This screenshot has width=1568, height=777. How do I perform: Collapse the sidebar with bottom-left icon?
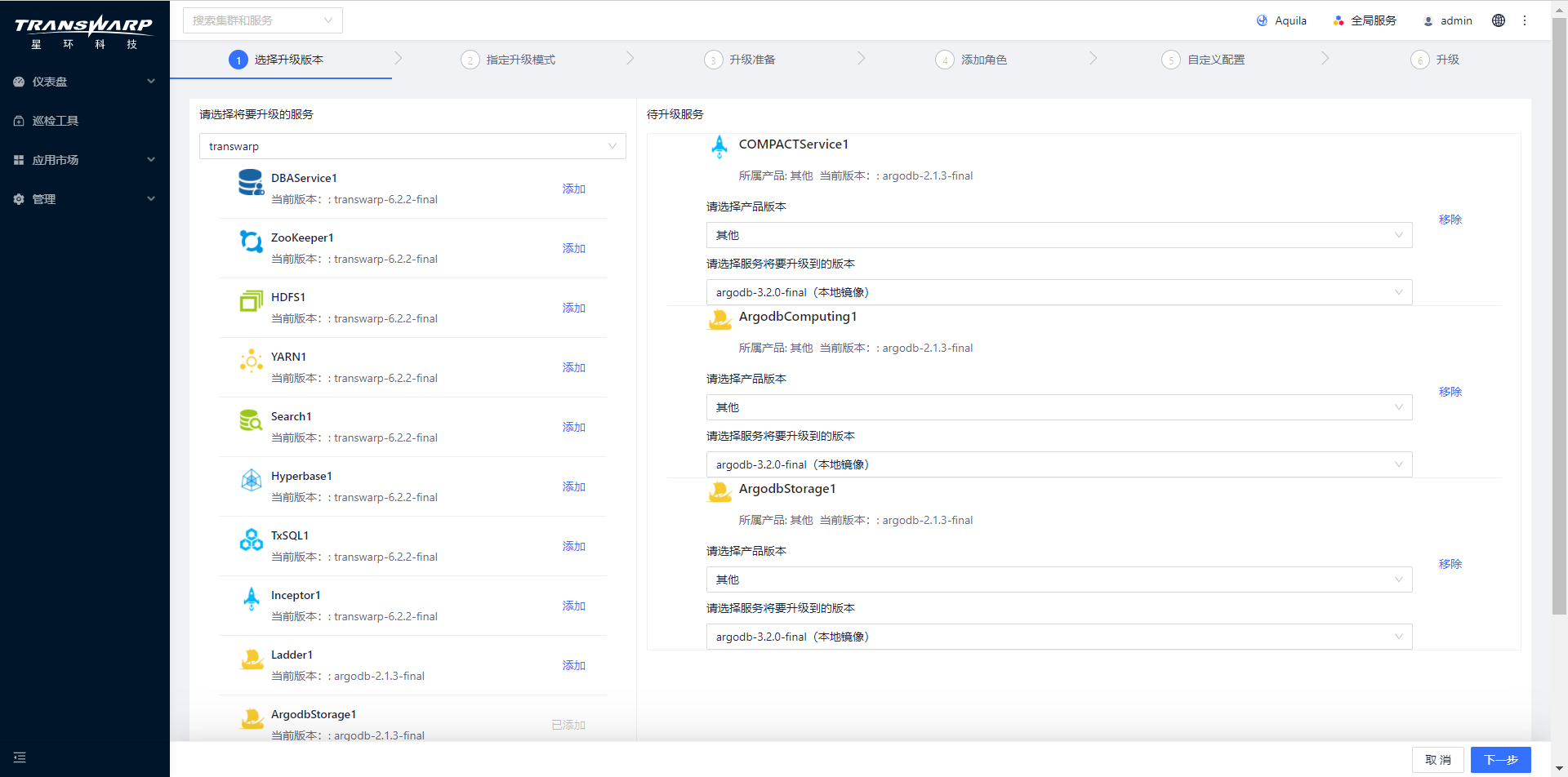(x=20, y=757)
